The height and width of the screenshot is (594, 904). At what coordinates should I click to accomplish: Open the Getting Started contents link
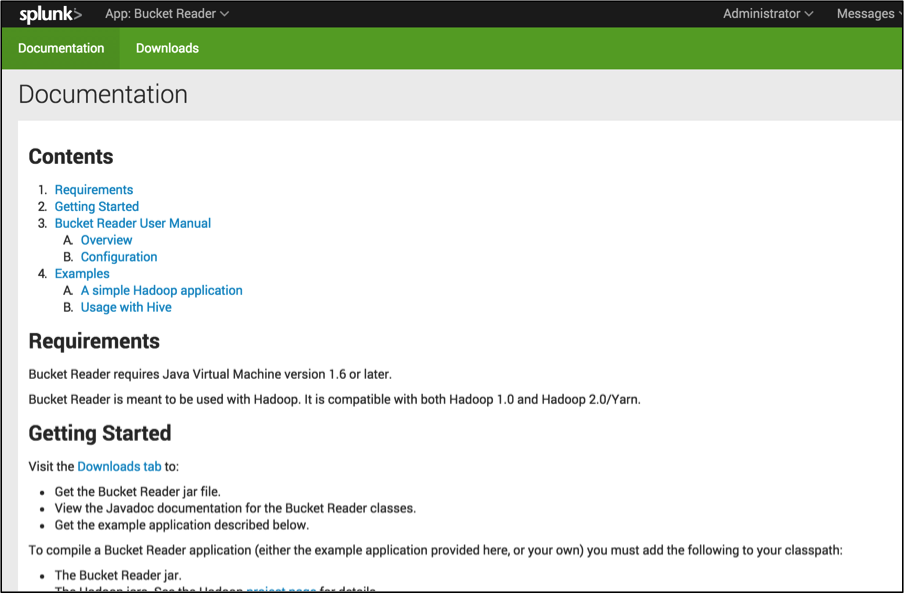[96, 206]
